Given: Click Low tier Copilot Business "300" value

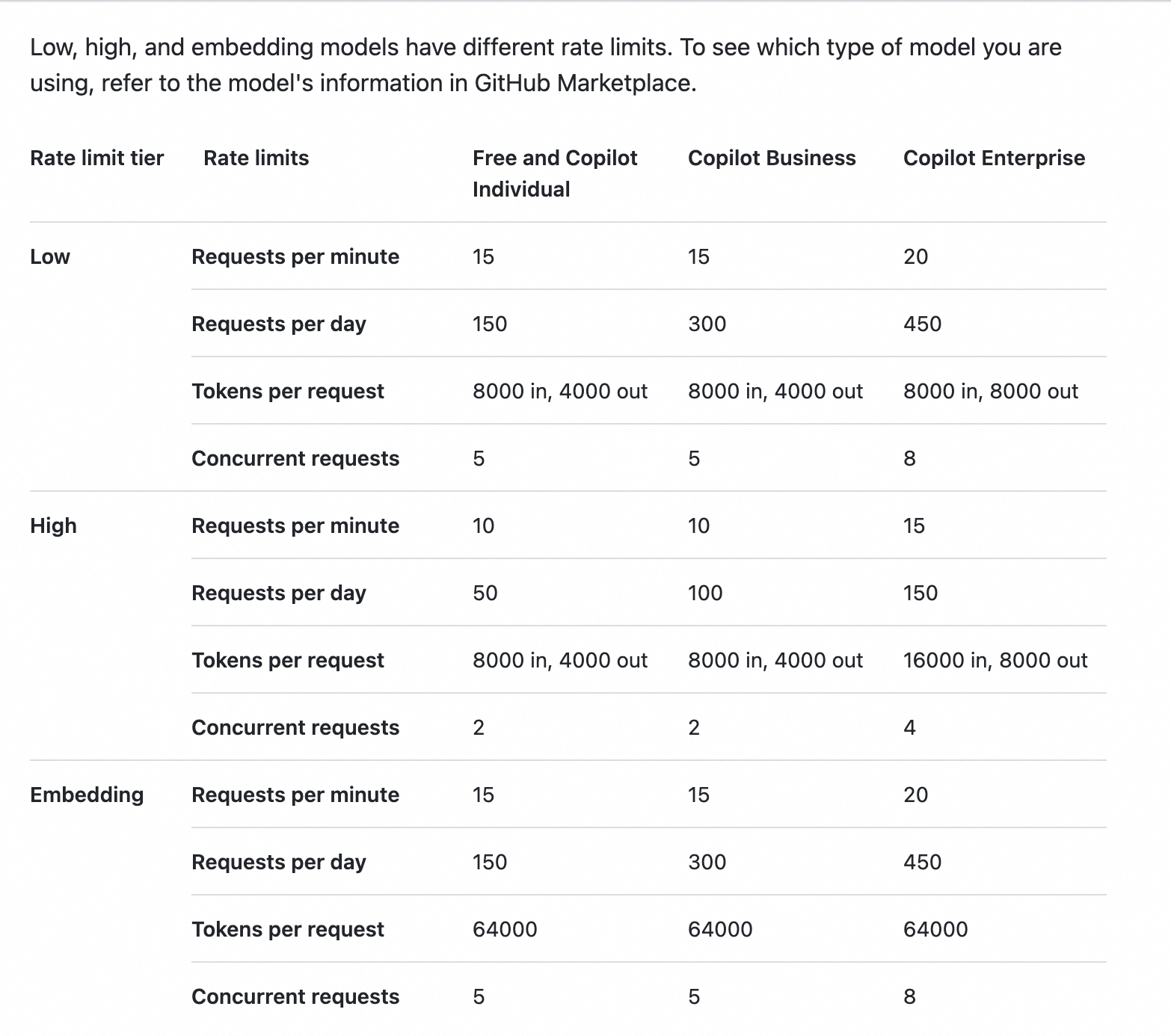Looking at the screenshot, I should point(707,324).
